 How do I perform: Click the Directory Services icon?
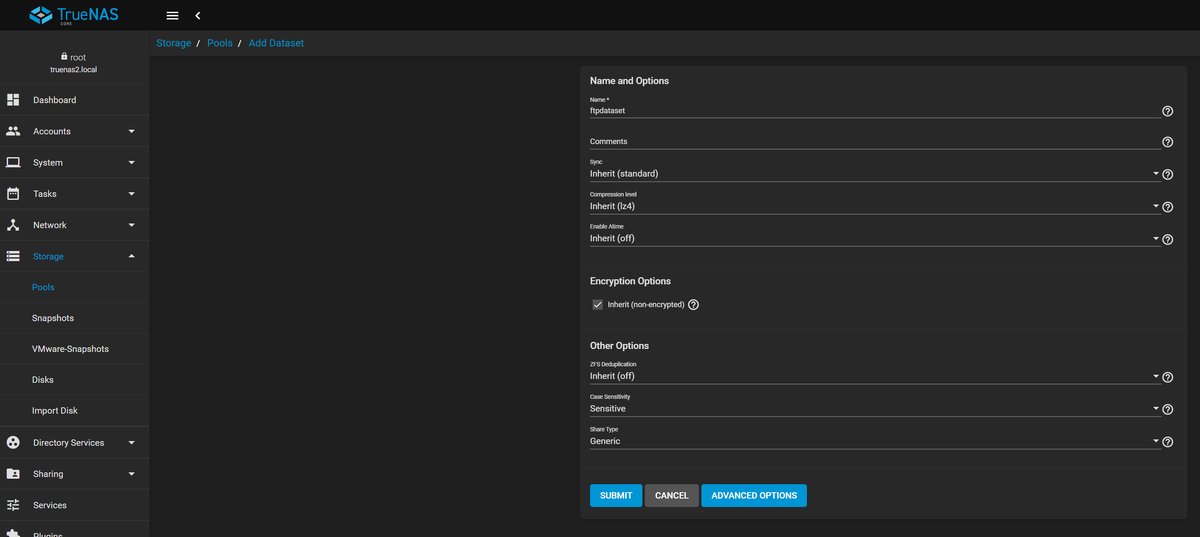pos(13,442)
